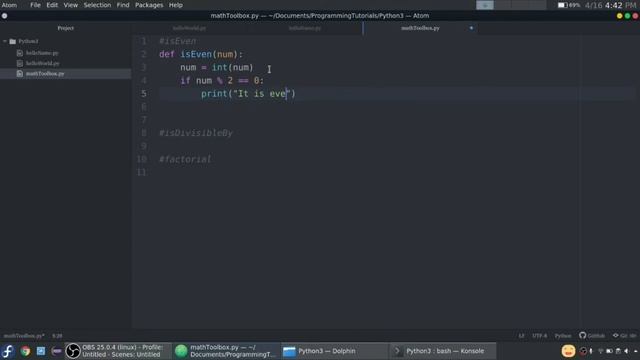
Task: Switch to the OBS 25.0.4 taskbar window
Action: point(118,351)
